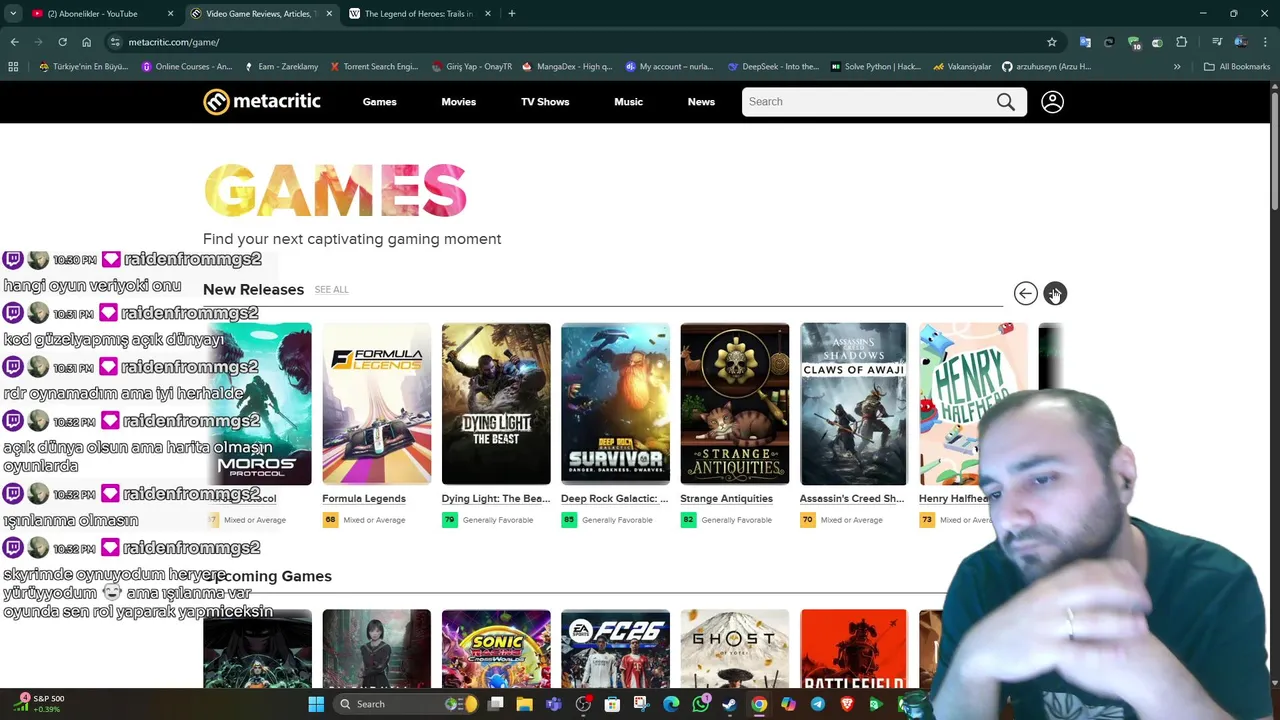Click the Strange Antiquities cover image
The height and width of the screenshot is (720, 1280).
[x=734, y=404]
